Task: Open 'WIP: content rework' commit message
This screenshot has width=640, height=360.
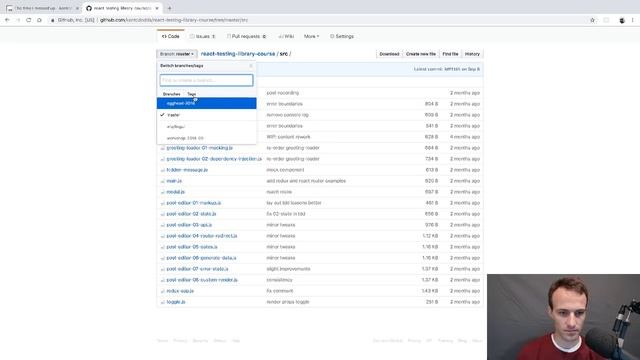Action: 288,137
